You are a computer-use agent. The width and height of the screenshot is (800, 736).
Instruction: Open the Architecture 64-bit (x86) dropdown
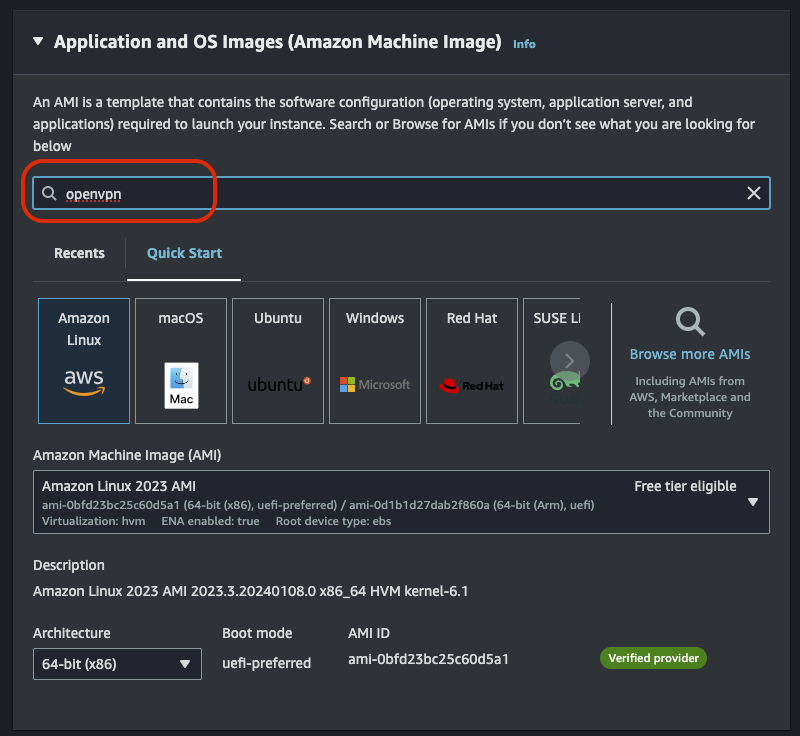pos(117,664)
